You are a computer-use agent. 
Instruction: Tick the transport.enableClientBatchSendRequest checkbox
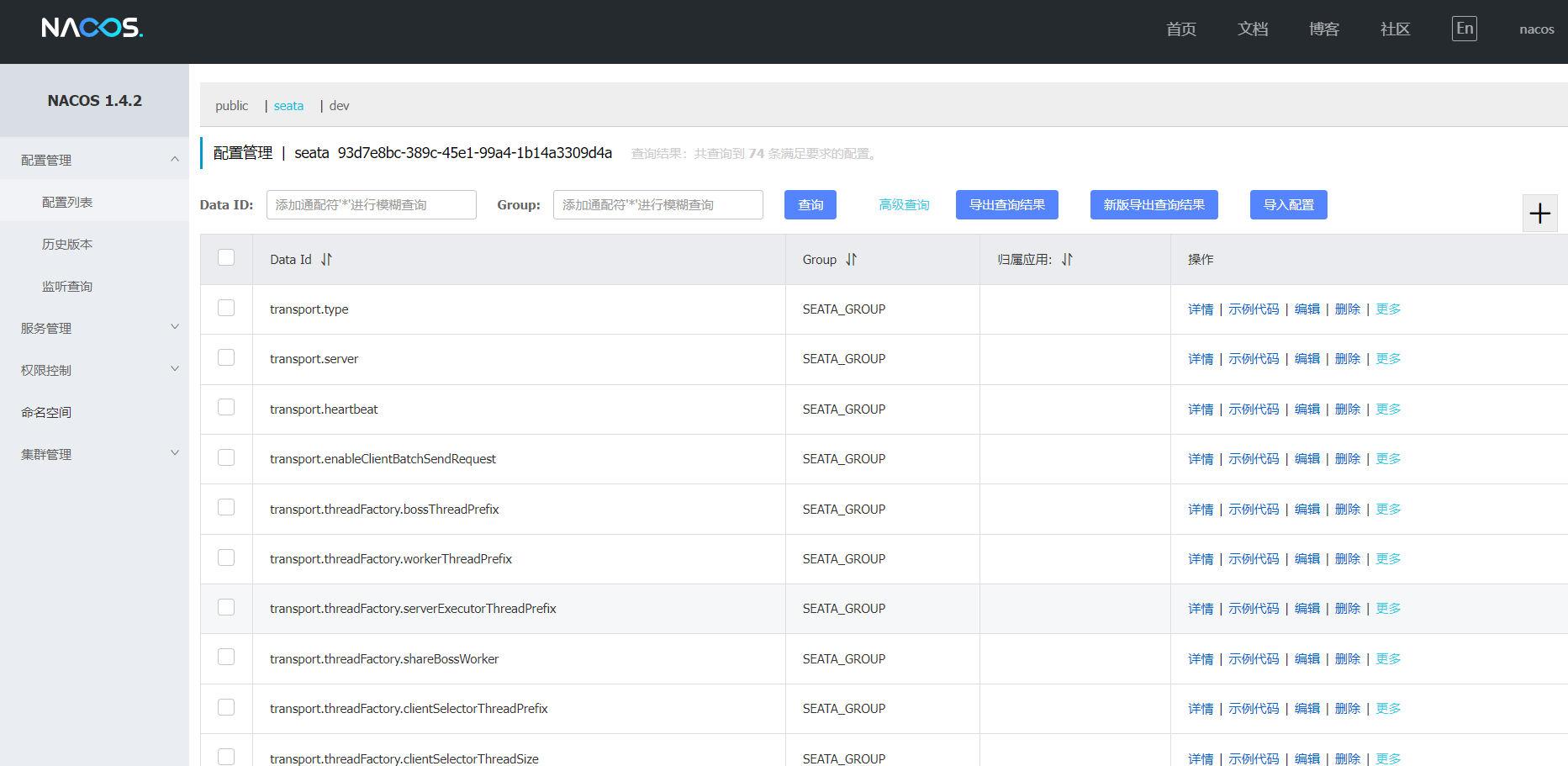[226, 457]
